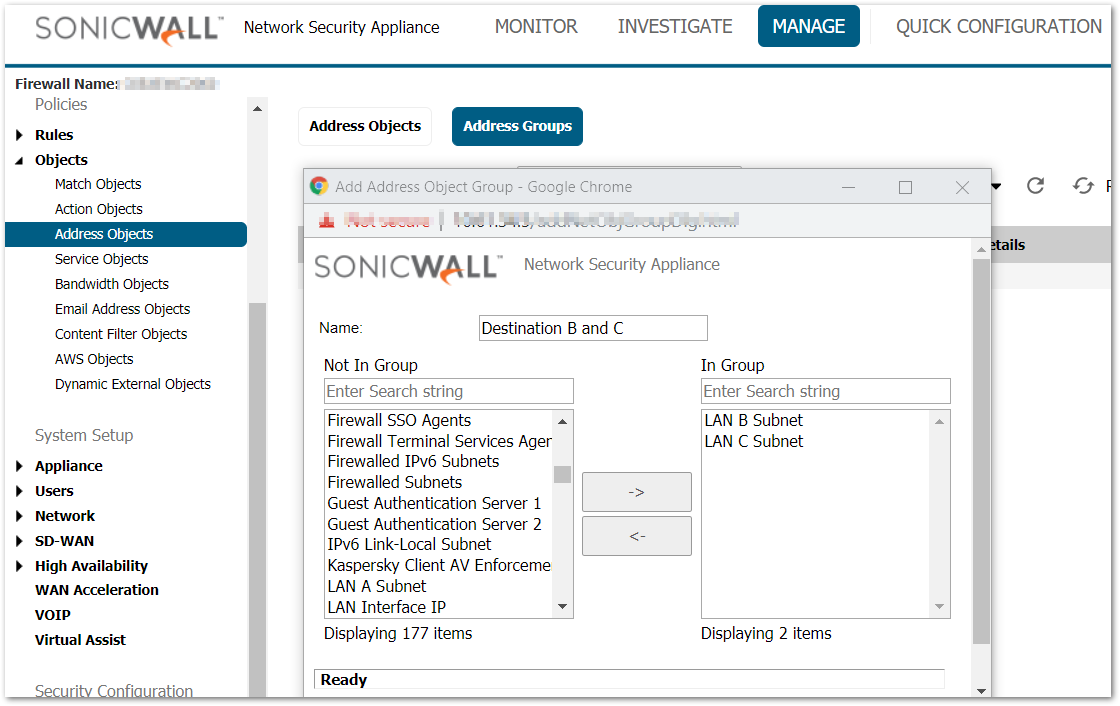Click Not In Group list scroll-down arrow
Viewport: 1120px width, 706px height.
562,607
